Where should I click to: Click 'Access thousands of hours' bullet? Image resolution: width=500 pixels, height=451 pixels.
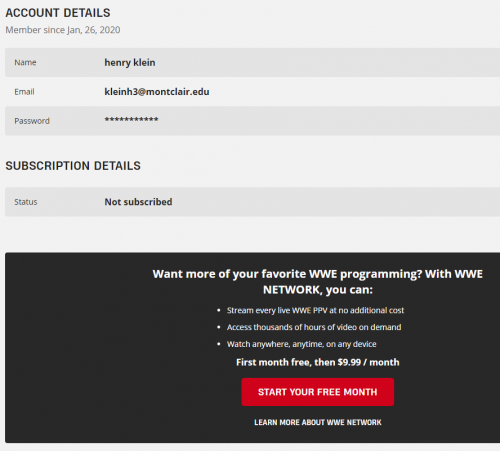click(314, 327)
